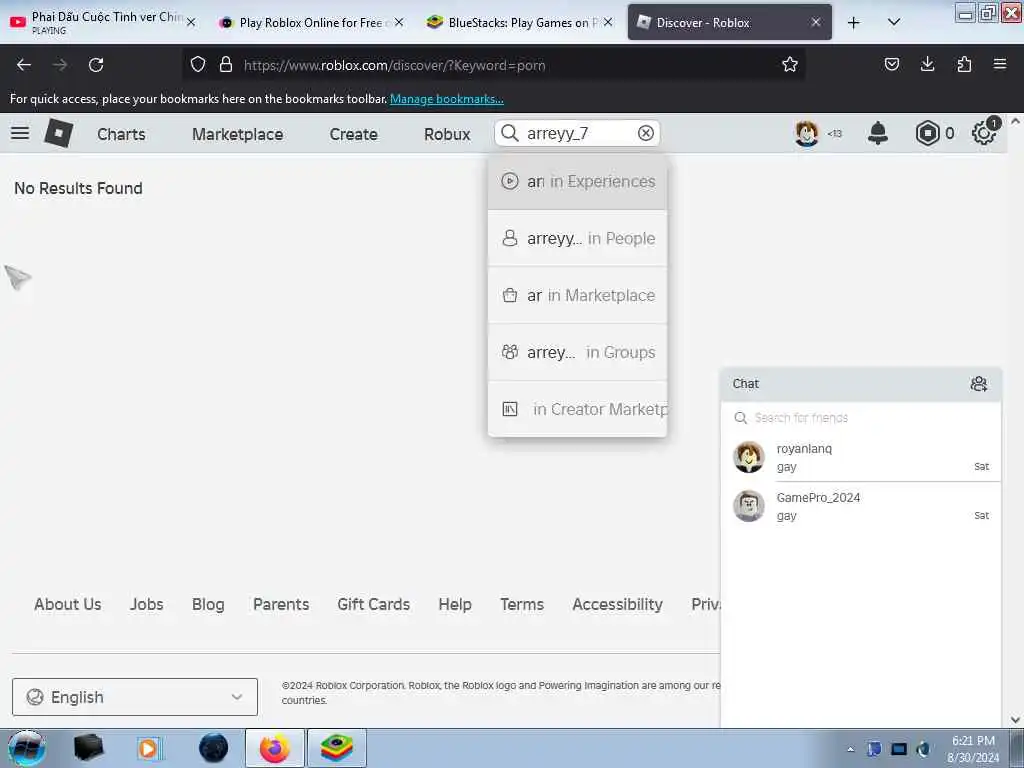Search arreyy_7 in Experiences
This screenshot has height=768, width=1024.
click(577, 182)
